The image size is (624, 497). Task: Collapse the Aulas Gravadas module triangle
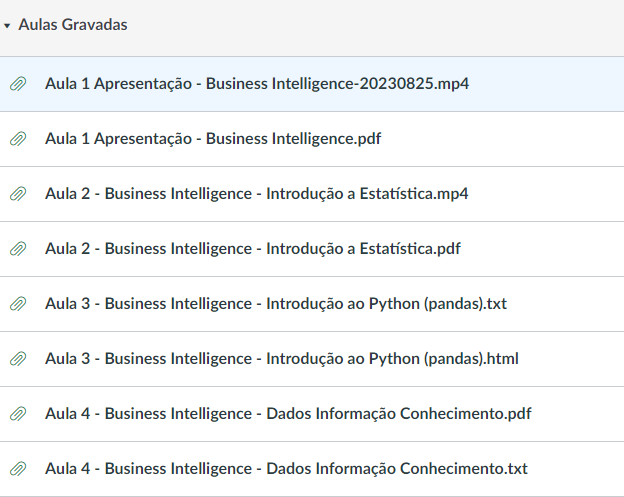(8, 25)
